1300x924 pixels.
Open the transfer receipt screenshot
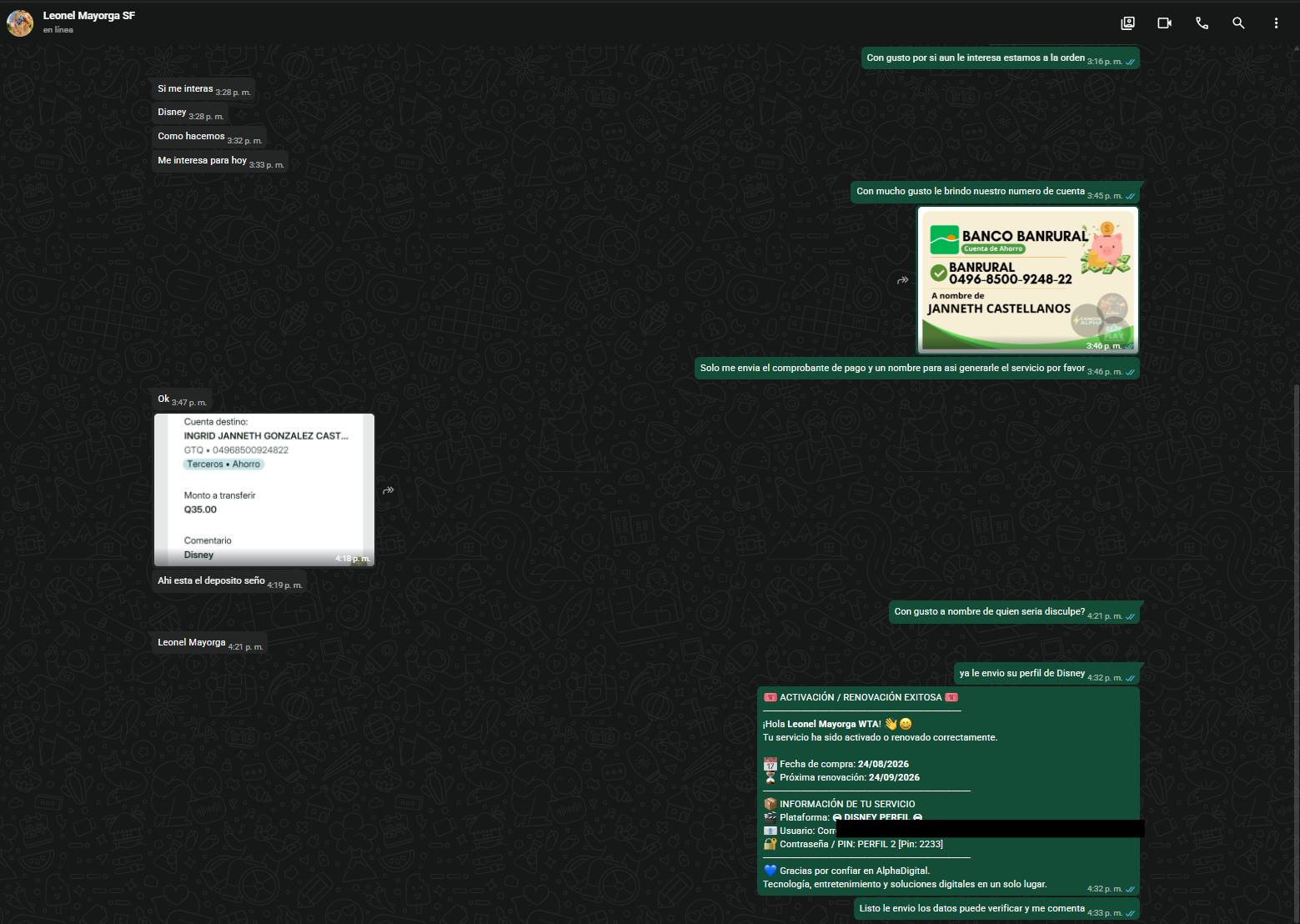264,490
